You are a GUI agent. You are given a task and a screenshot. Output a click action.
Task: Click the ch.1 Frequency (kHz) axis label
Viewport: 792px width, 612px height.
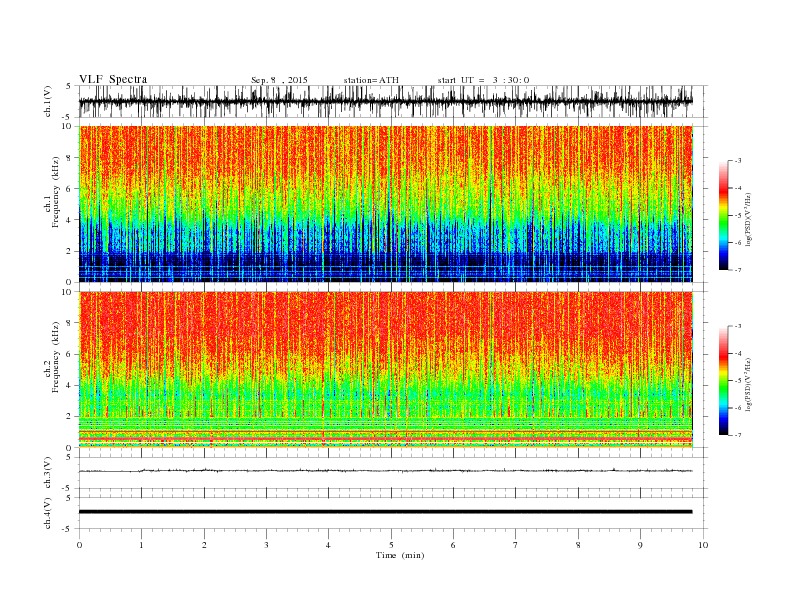click(x=53, y=192)
